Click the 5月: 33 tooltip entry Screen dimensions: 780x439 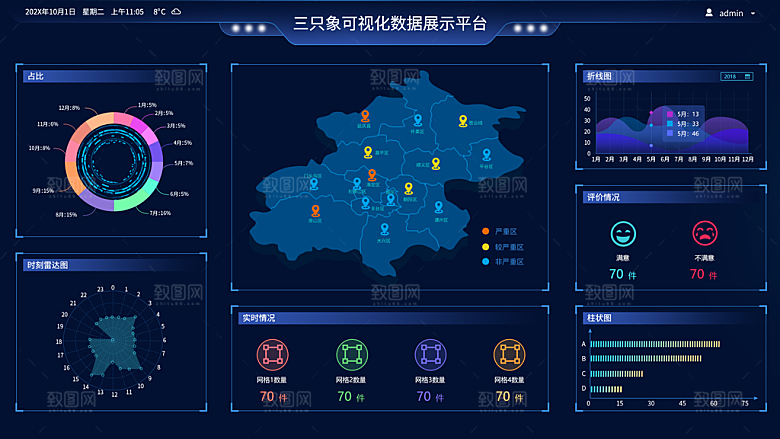(x=683, y=124)
